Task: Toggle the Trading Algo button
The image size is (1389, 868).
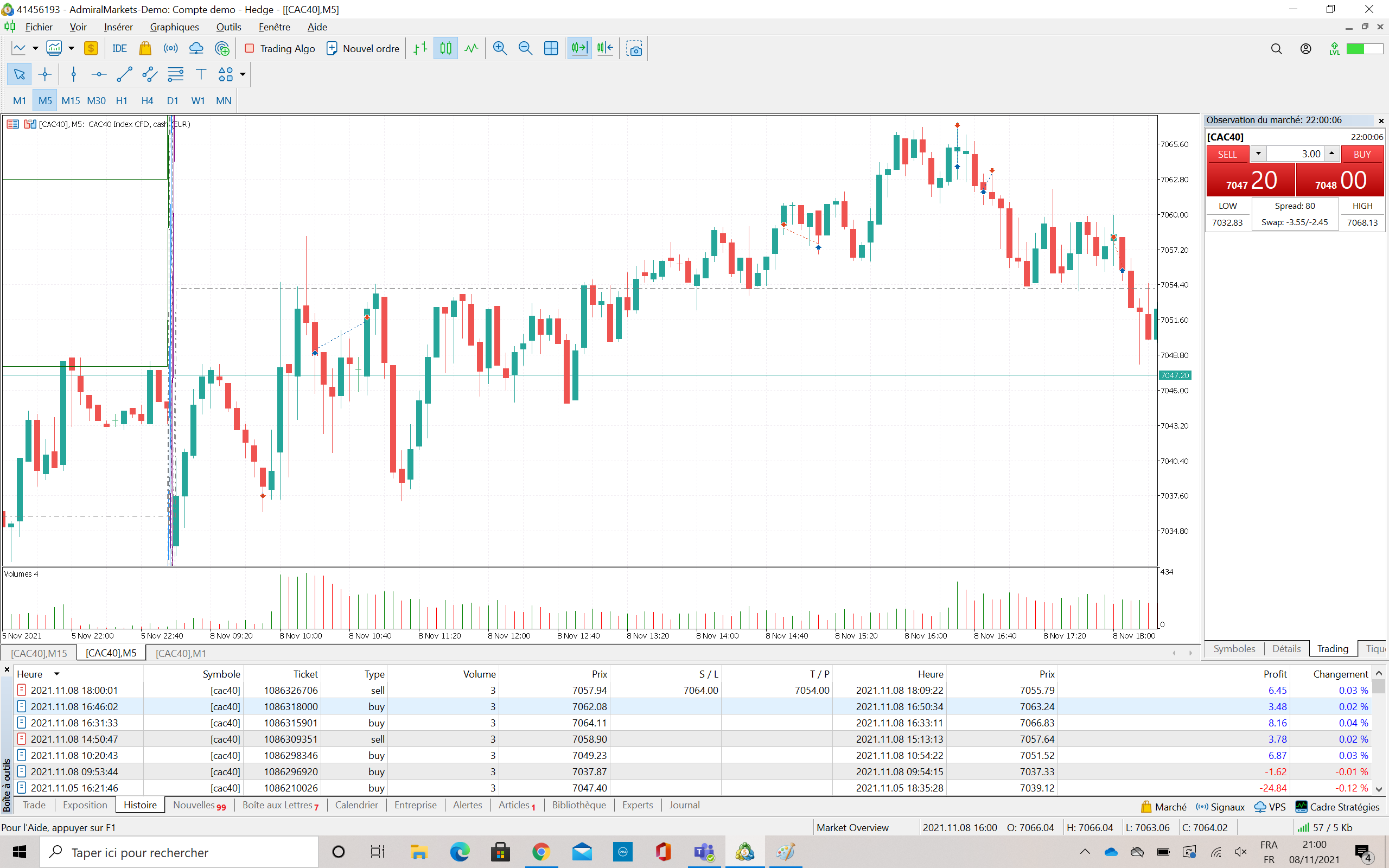Action: (x=280, y=49)
